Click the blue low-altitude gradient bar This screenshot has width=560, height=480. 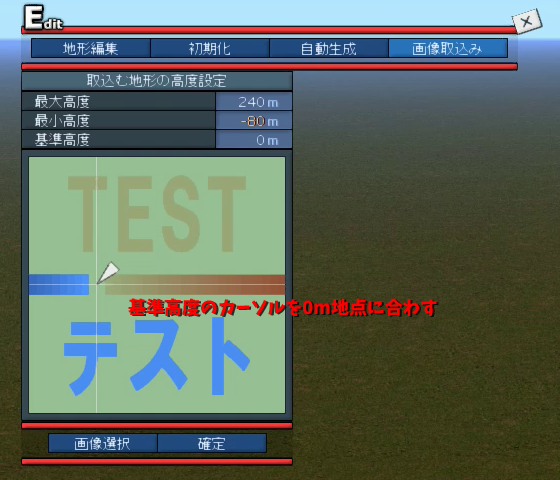pyautogui.click(x=59, y=284)
